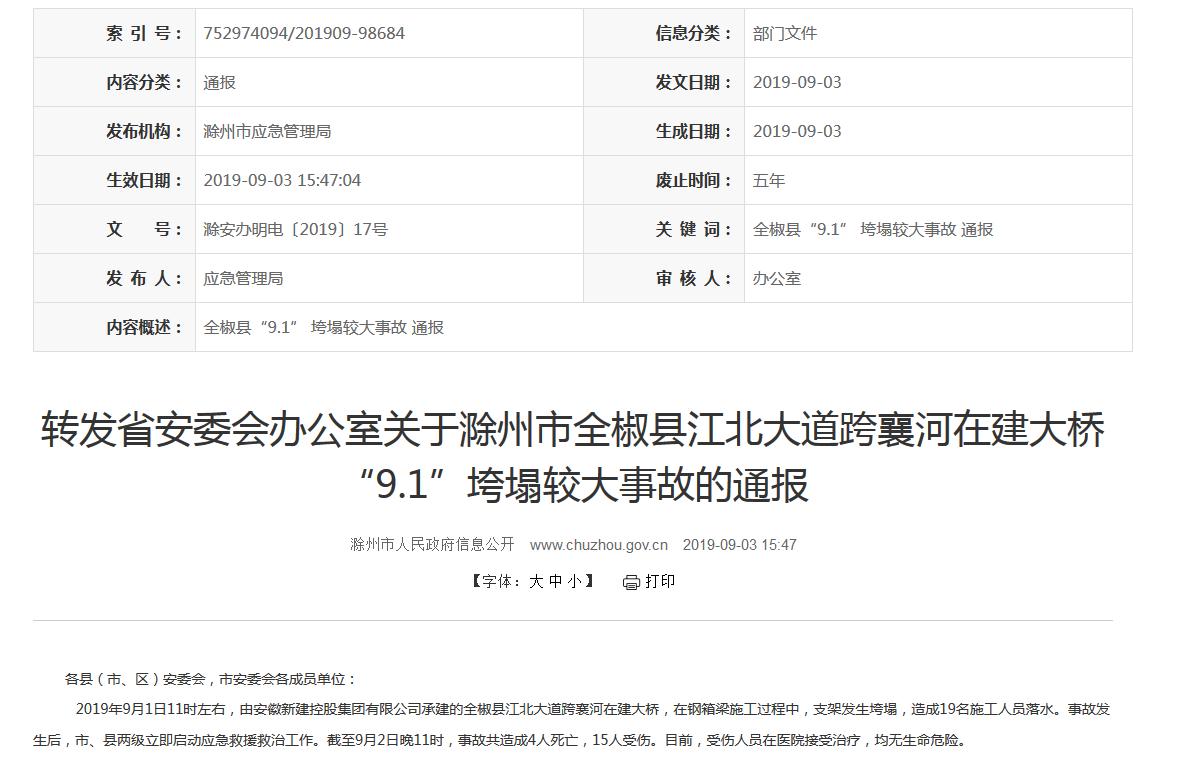Viewport: 1179px width, 763px height.
Task: Click the 应急管理局 publisher value
Action: pos(243,278)
